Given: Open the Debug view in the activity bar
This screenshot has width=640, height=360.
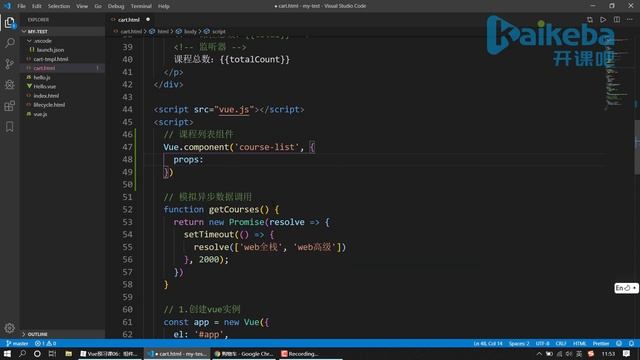Looking at the screenshot, I should pyautogui.click(x=10, y=84).
